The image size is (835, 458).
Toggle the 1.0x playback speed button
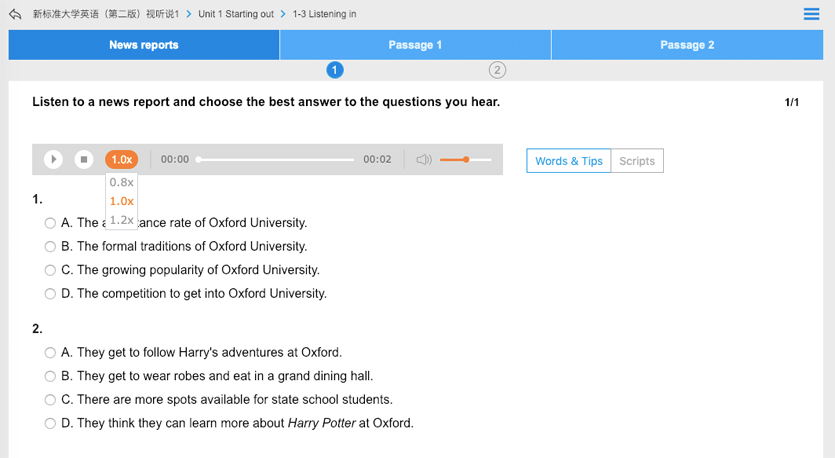(x=121, y=160)
